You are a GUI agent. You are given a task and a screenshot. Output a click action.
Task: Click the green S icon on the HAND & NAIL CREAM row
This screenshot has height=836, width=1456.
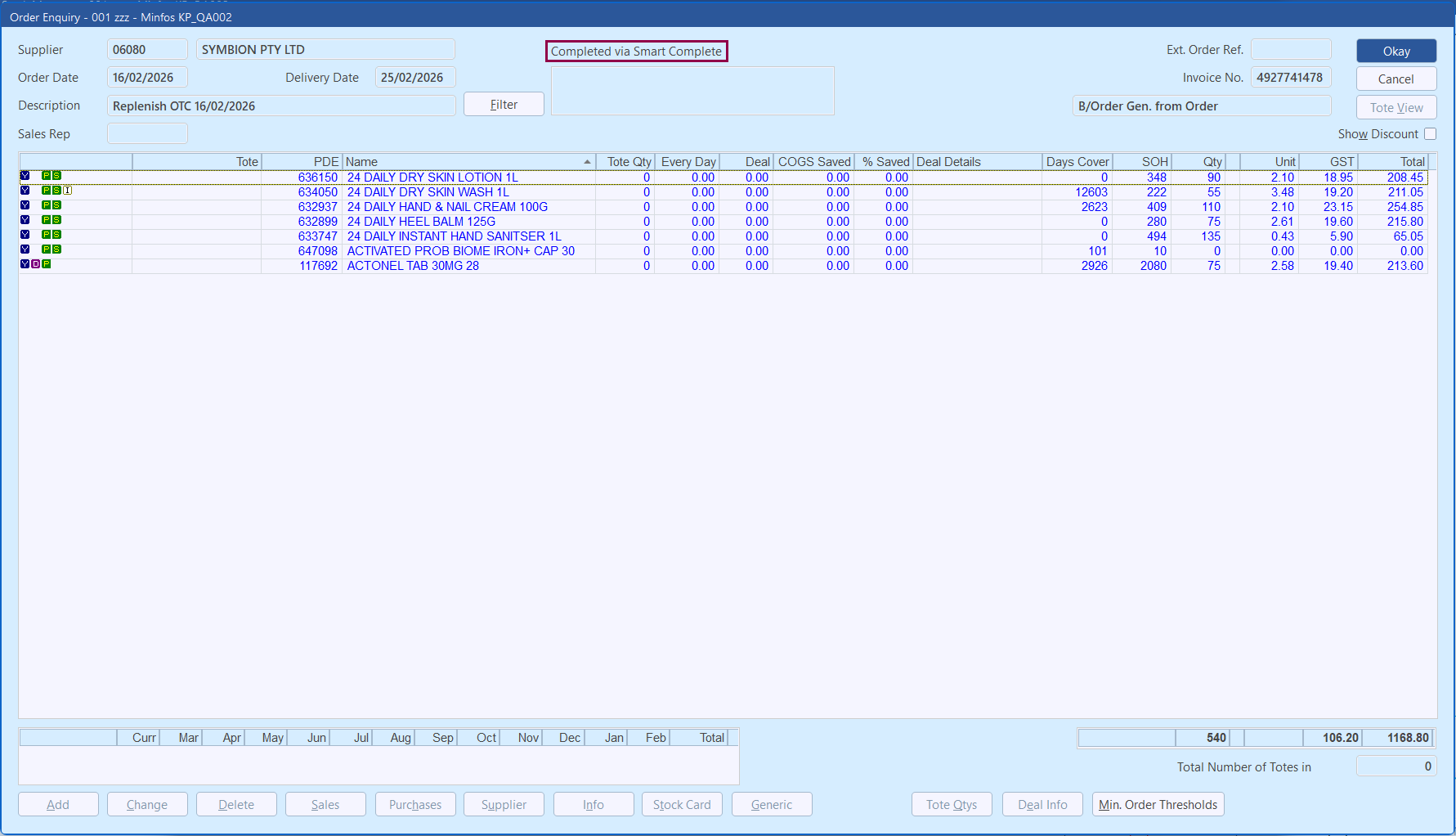coord(56,205)
